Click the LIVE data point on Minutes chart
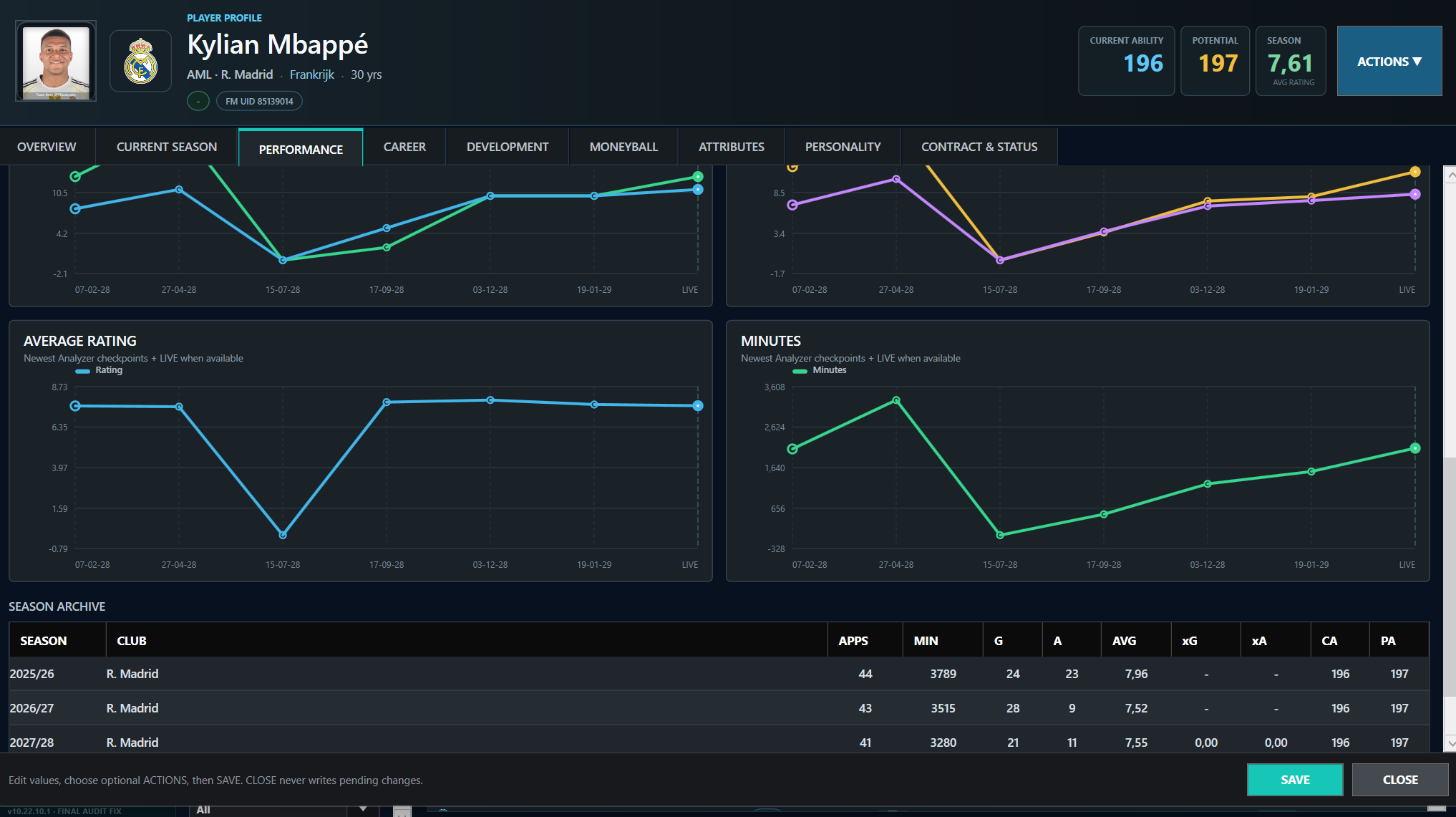Viewport: 1456px width, 817px height. [x=1415, y=448]
